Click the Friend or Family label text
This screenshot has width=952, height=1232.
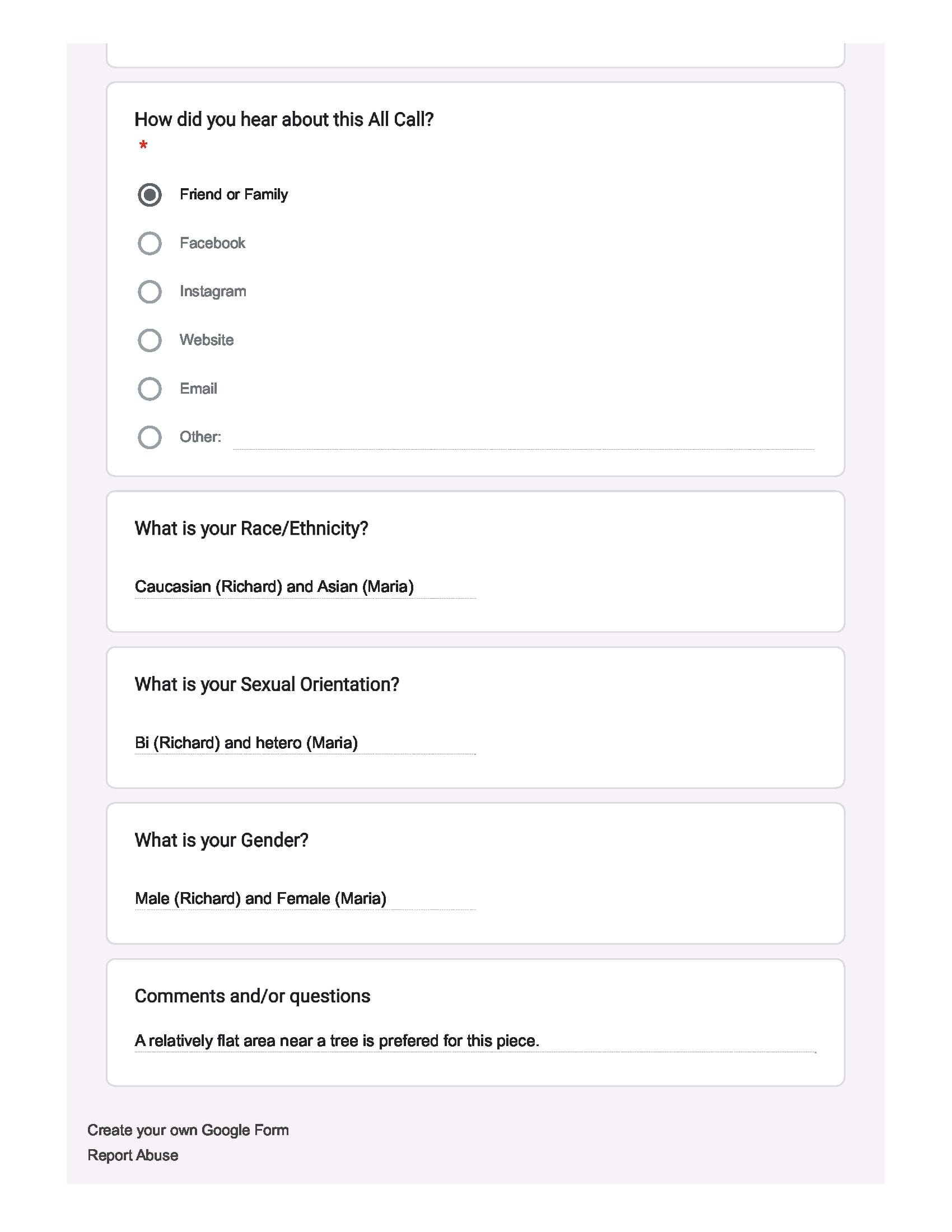click(x=234, y=195)
